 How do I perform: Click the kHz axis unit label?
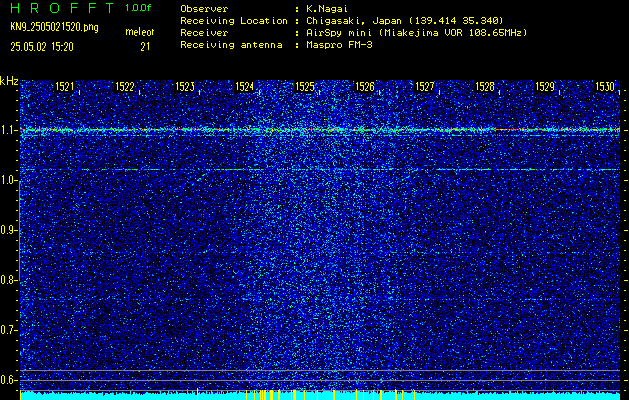[9, 81]
